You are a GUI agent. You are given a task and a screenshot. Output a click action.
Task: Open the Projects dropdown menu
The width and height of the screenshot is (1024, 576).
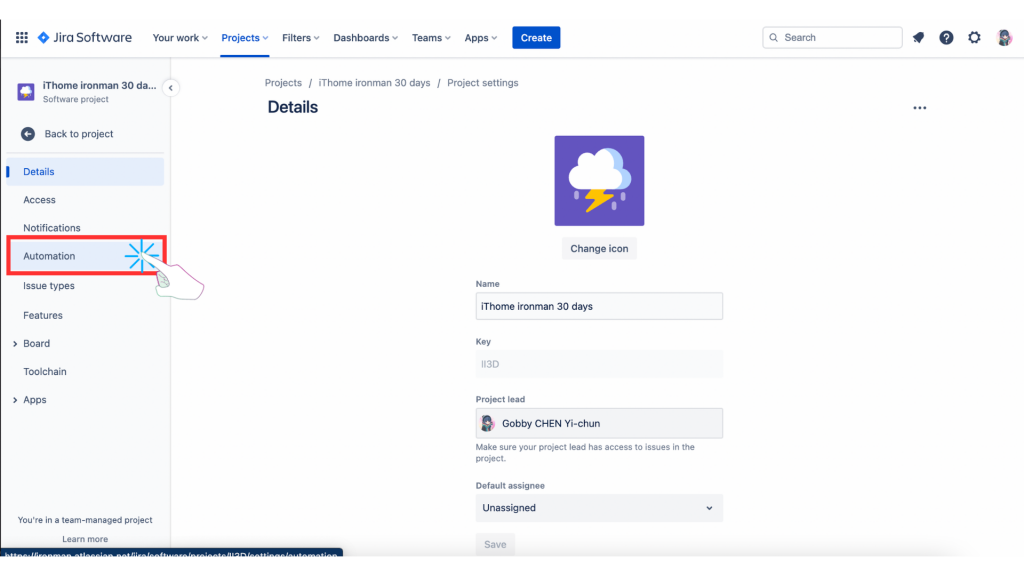(244, 38)
